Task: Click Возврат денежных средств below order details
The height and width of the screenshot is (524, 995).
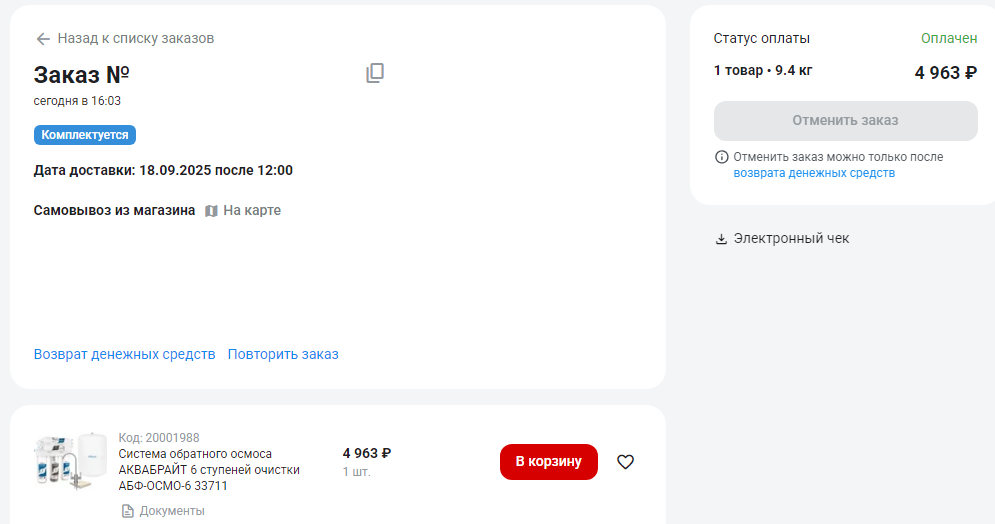Action: point(125,354)
